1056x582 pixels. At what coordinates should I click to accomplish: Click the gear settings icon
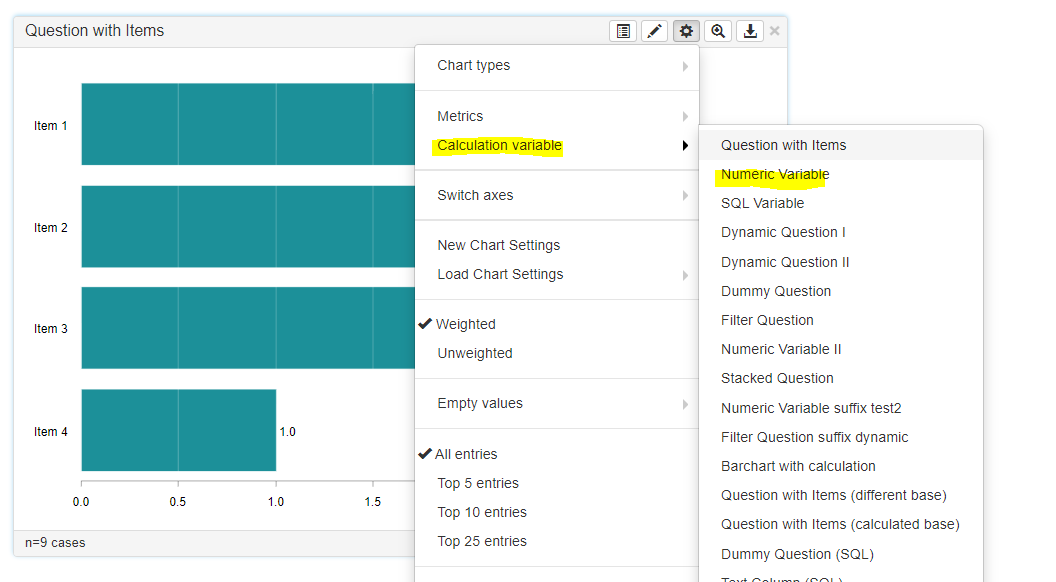[x=686, y=31]
